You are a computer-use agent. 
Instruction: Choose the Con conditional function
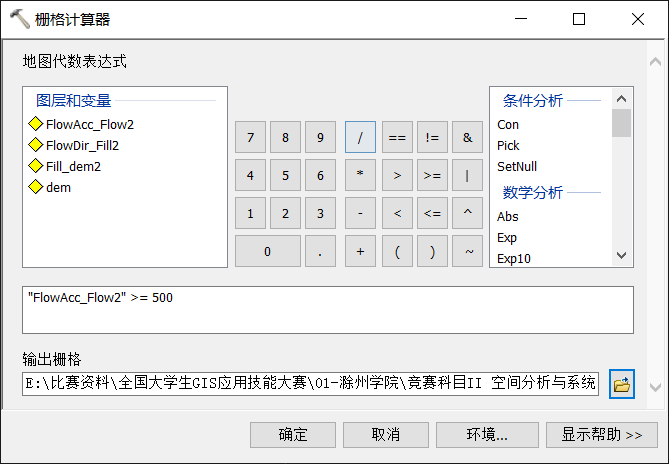[x=508, y=125]
